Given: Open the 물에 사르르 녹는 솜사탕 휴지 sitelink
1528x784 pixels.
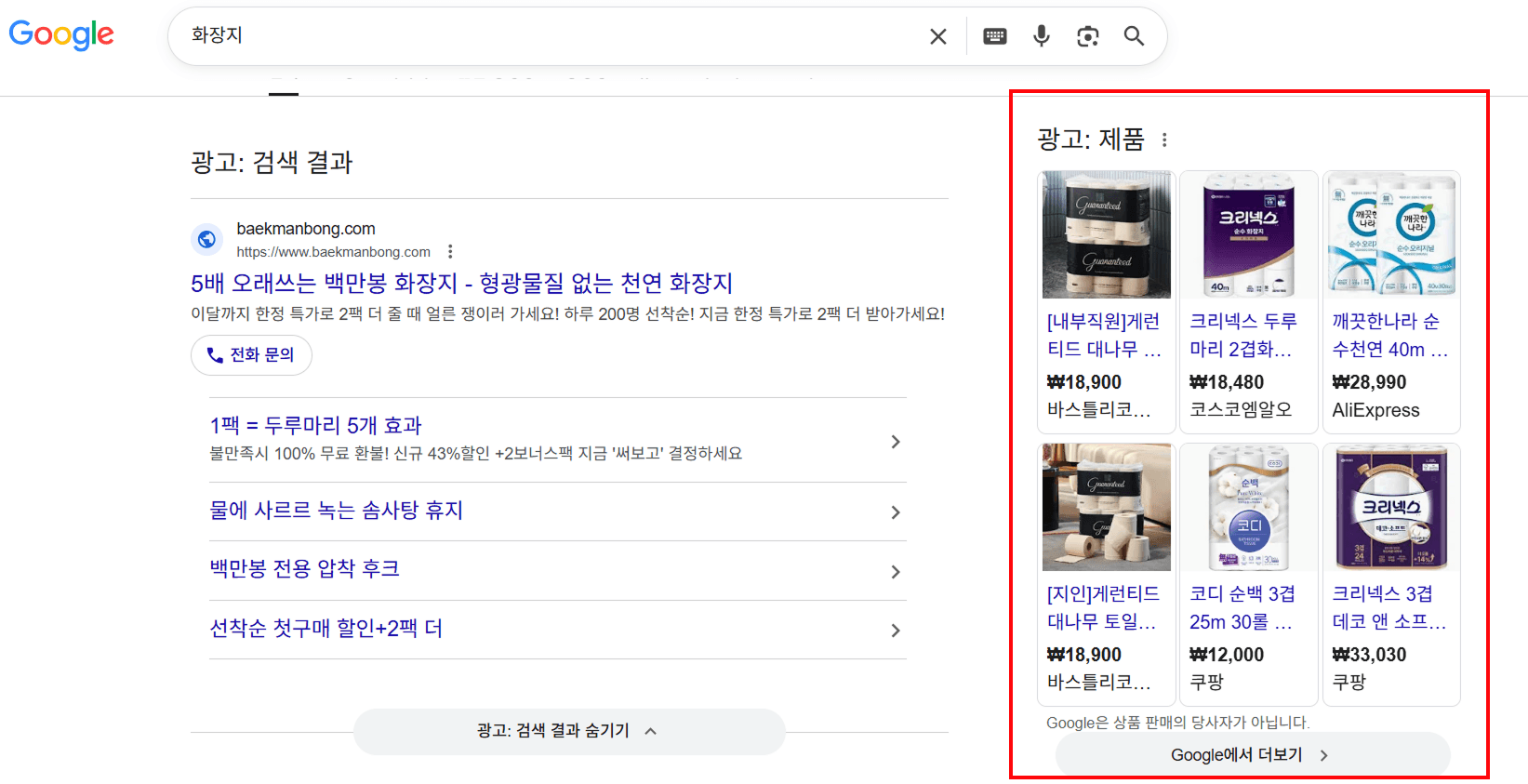Looking at the screenshot, I should 337,510.
